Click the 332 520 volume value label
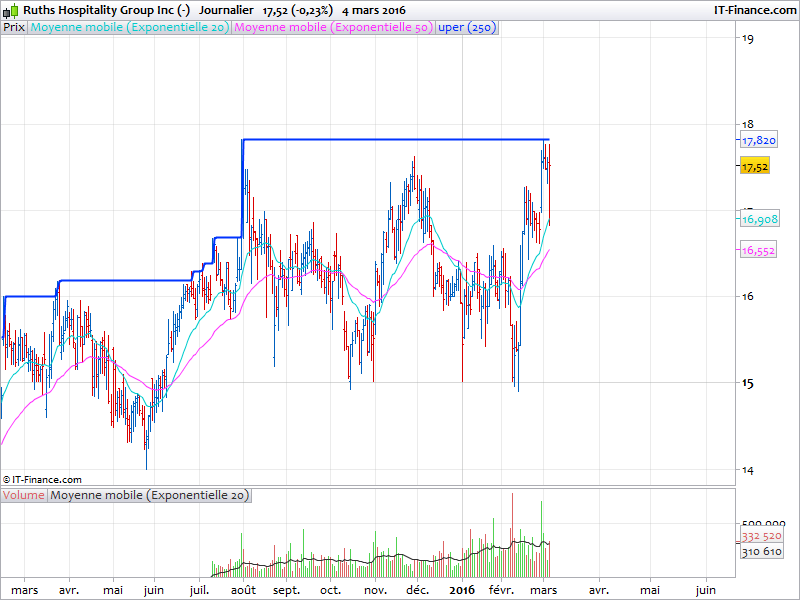 point(761,536)
